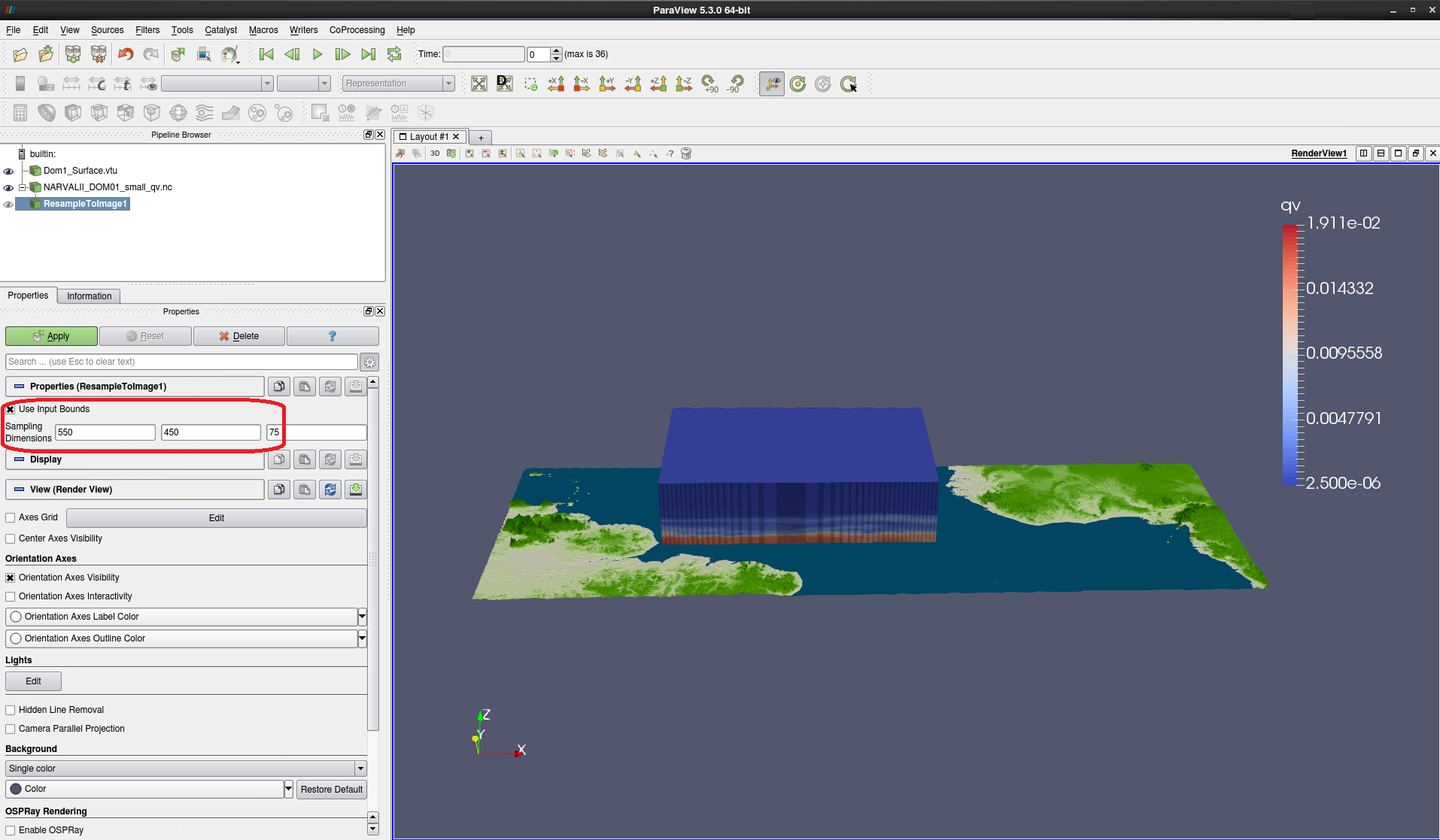
Task: Set view direction to +X
Action: click(556, 83)
